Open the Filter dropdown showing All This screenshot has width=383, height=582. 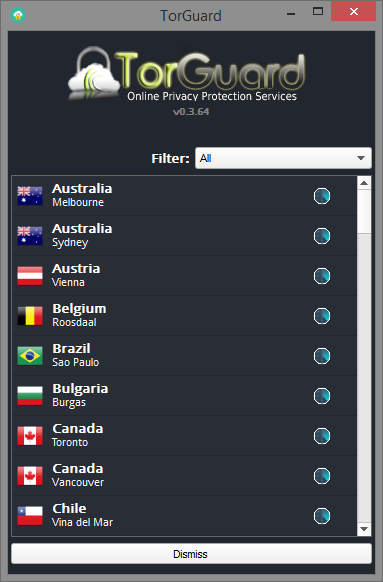click(x=283, y=158)
